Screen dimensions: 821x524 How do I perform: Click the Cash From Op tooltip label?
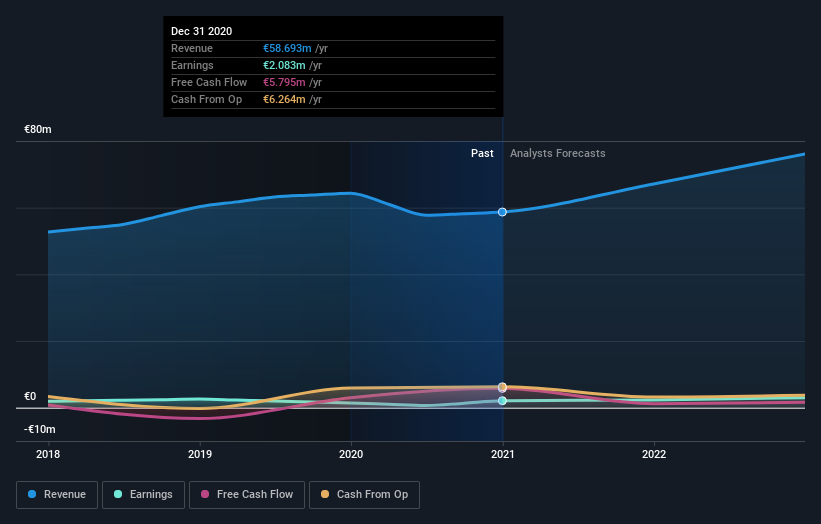pos(206,99)
